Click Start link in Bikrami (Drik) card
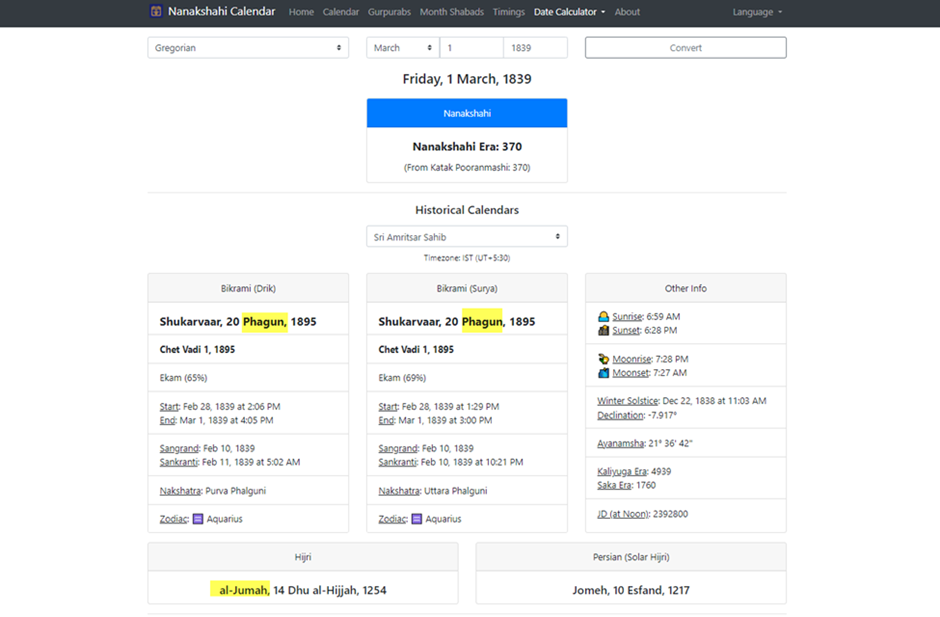Image resolution: width=940 pixels, height=617 pixels. coord(168,407)
